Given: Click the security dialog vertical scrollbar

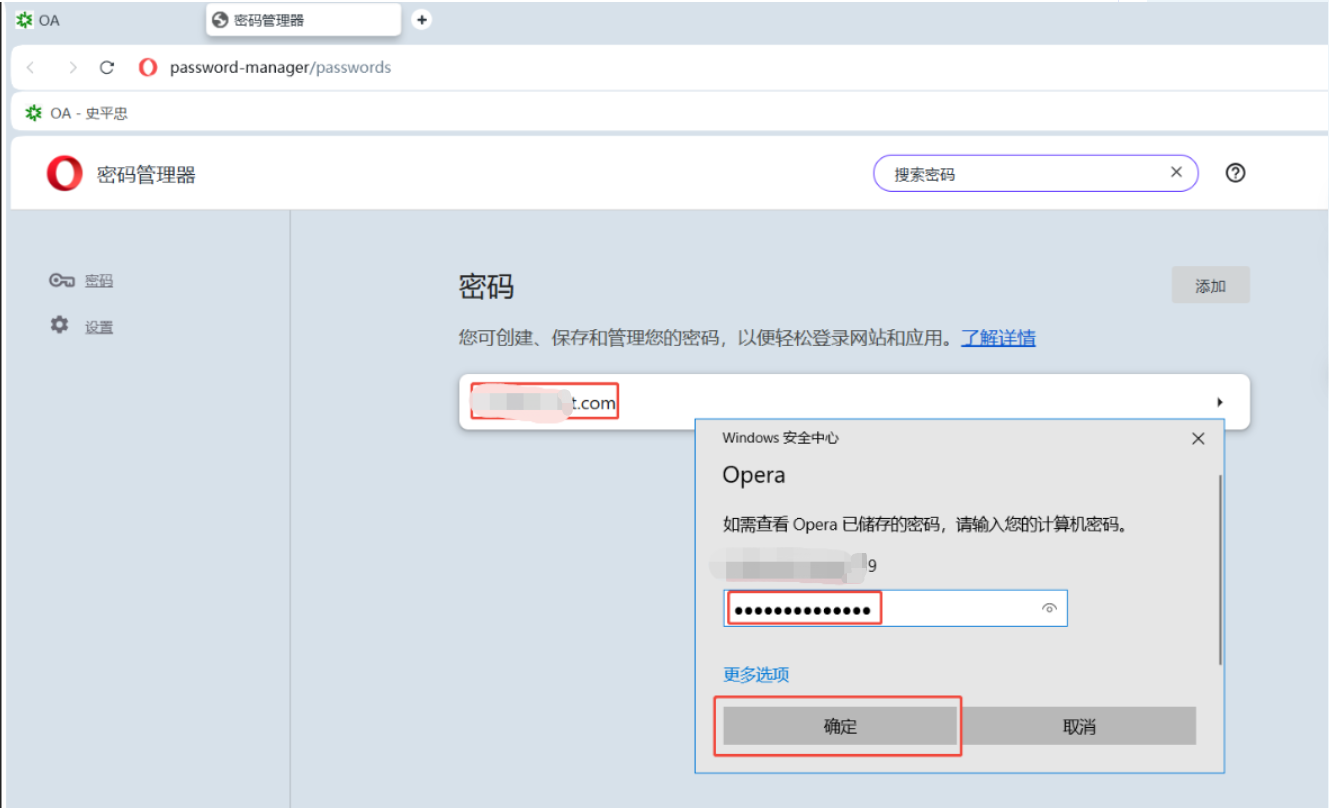Looking at the screenshot, I should pos(1220,569).
